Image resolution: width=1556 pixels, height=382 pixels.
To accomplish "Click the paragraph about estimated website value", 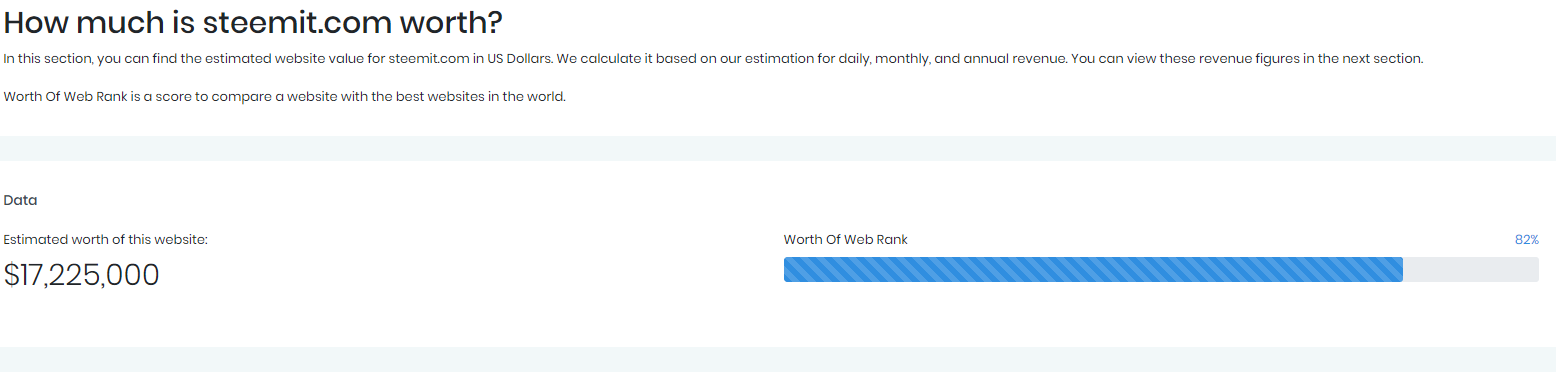I will point(713,59).
